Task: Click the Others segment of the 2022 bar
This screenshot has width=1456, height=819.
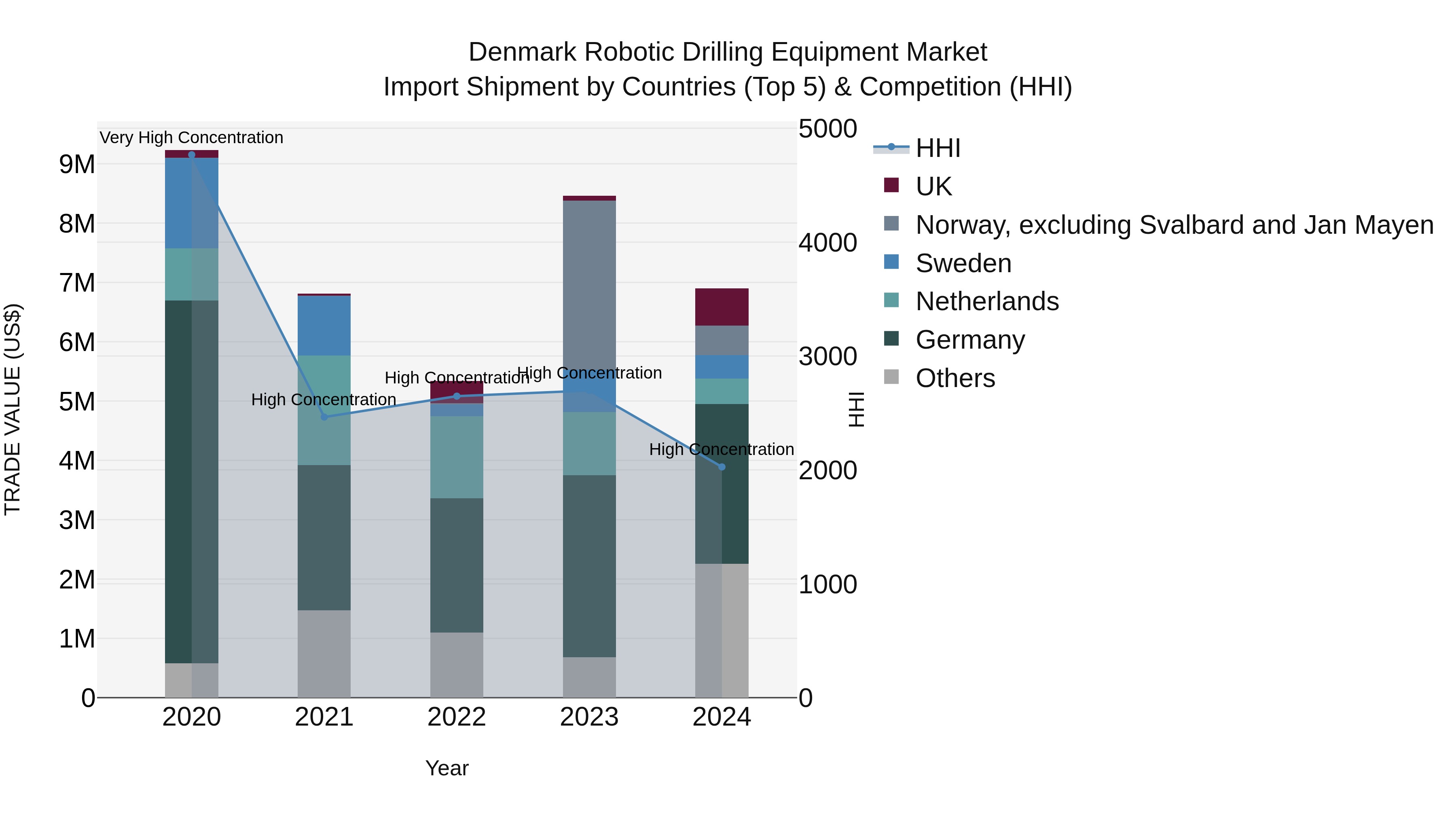Action: pos(457,665)
